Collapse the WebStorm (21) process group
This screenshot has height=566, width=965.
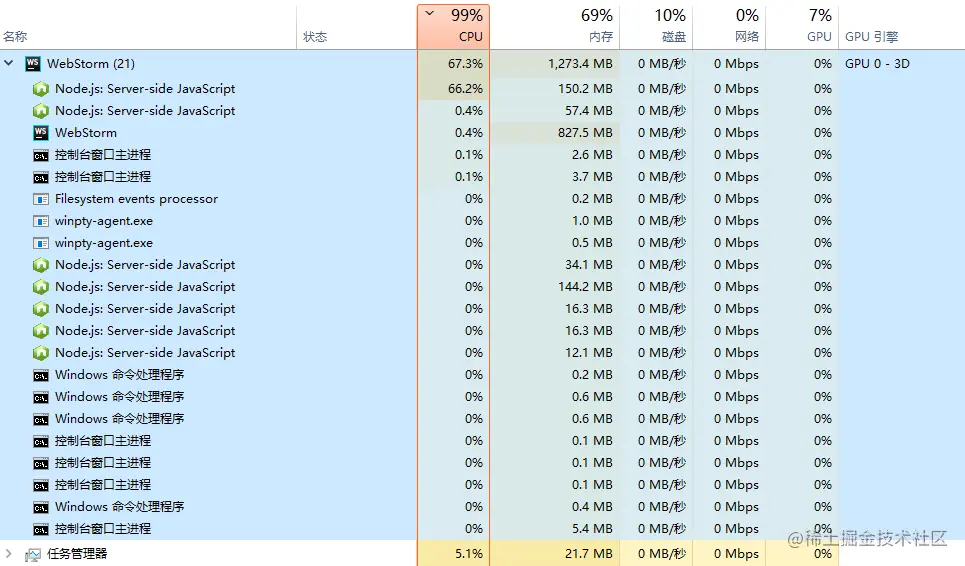(9, 63)
